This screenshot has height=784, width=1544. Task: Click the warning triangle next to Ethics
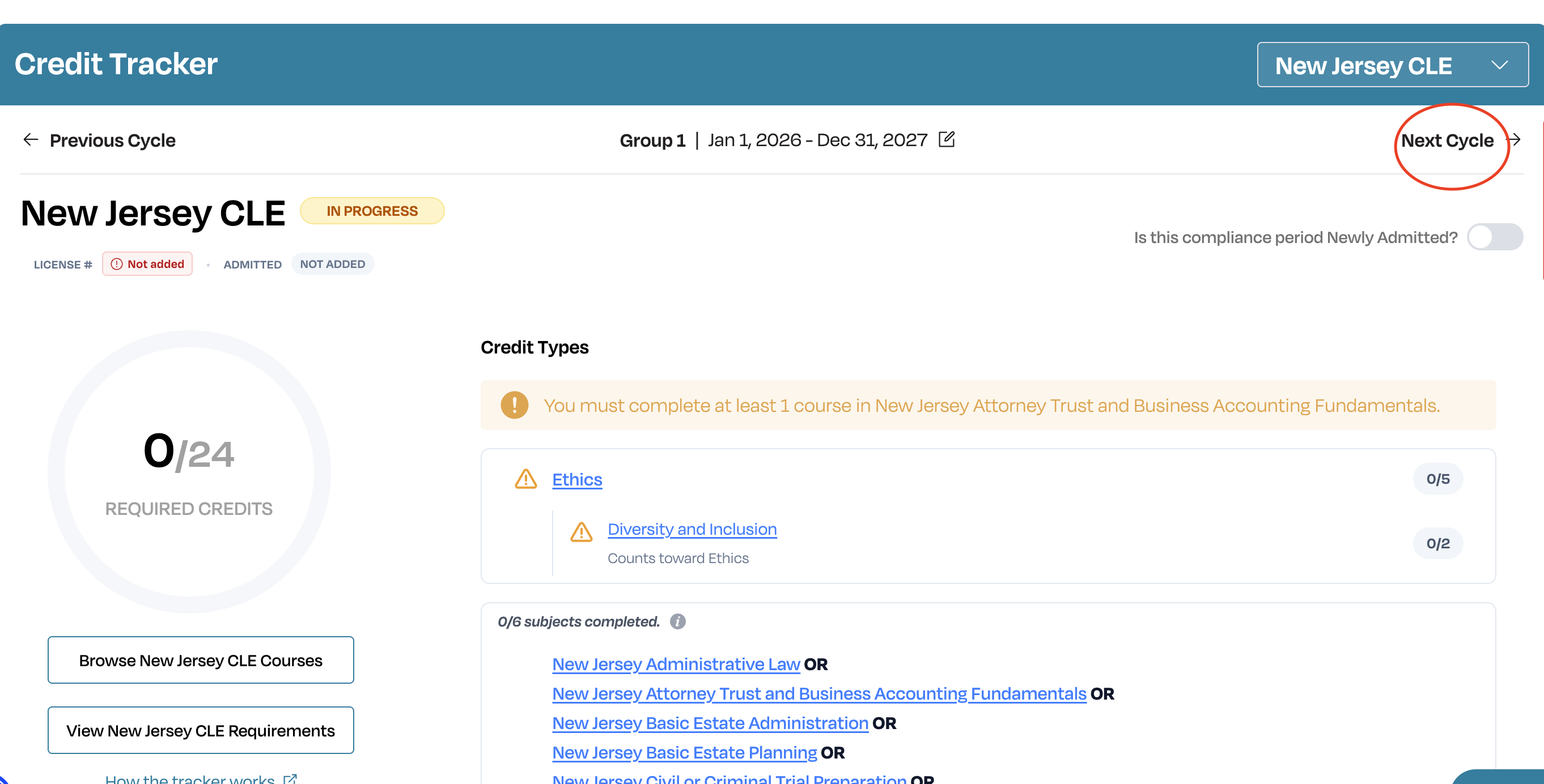click(525, 479)
